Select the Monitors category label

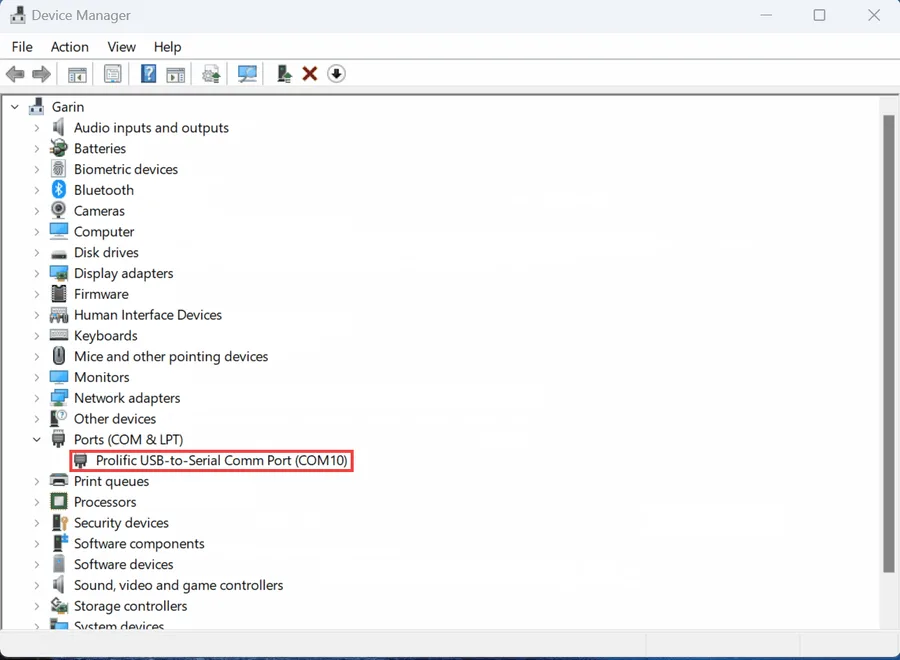pyautogui.click(x=102, y=377)
